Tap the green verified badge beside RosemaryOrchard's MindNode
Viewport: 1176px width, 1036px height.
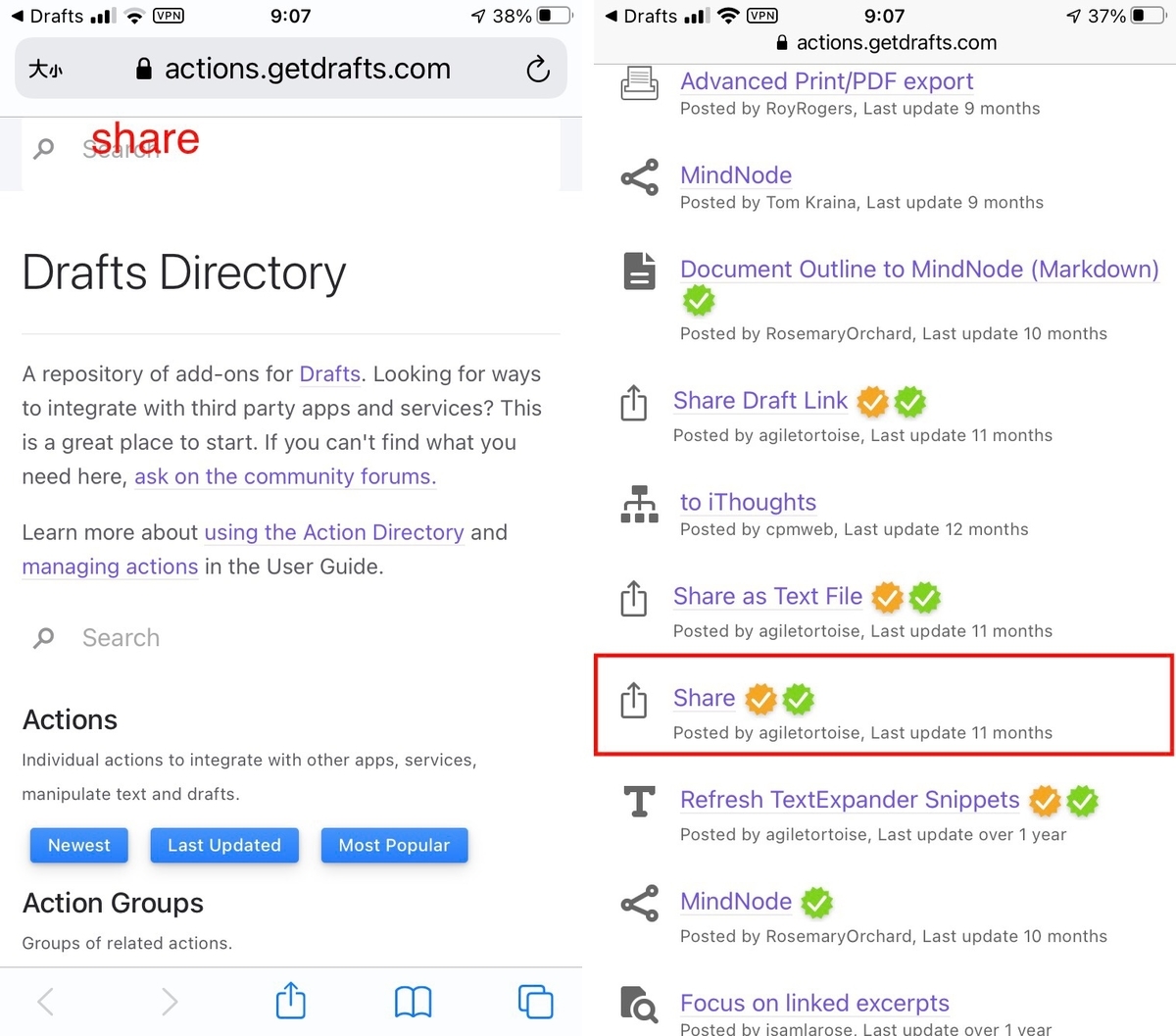[817, 902]
